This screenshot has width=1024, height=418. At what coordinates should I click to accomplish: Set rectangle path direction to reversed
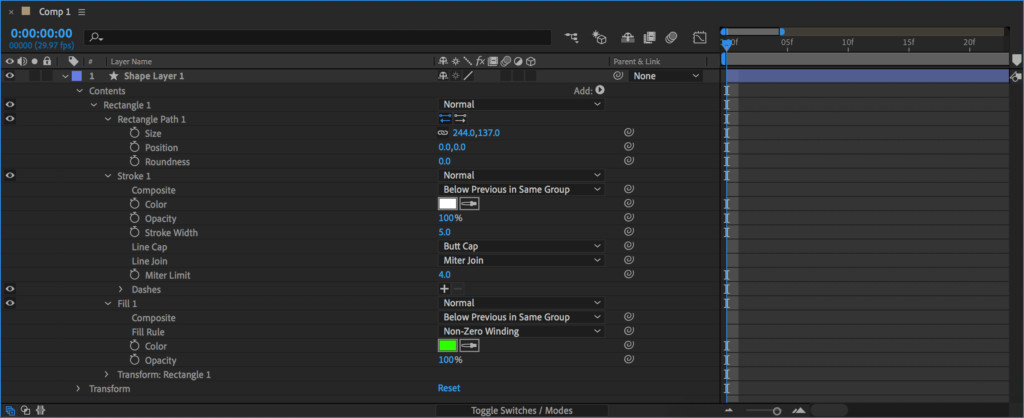click(x=460, y=118)
